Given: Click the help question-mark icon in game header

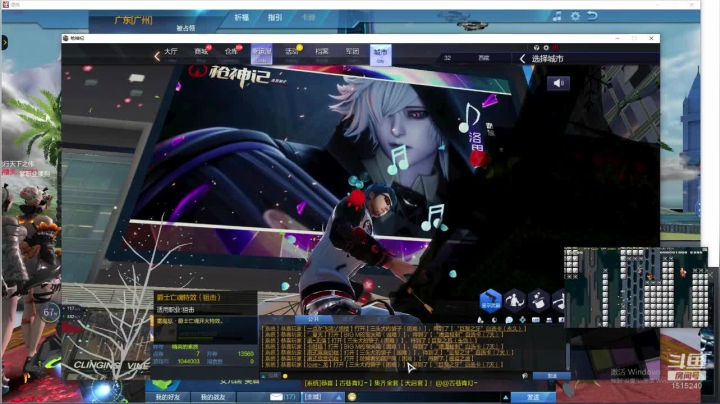Looking at the screenshot, I should (x=536, y=48).
